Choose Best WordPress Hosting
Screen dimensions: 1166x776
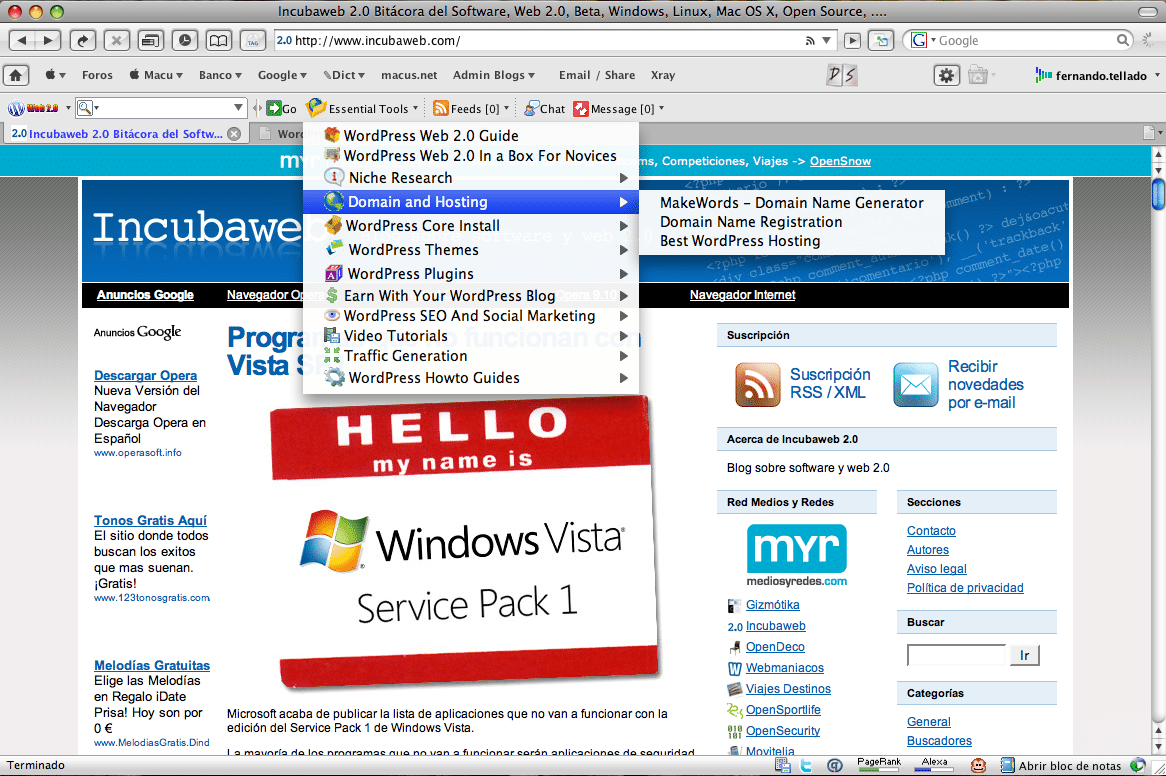click(x=792, y=241)
